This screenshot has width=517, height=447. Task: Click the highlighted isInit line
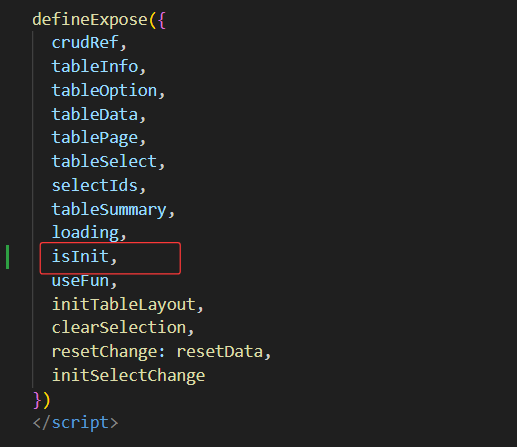click(x=110, y=258)
